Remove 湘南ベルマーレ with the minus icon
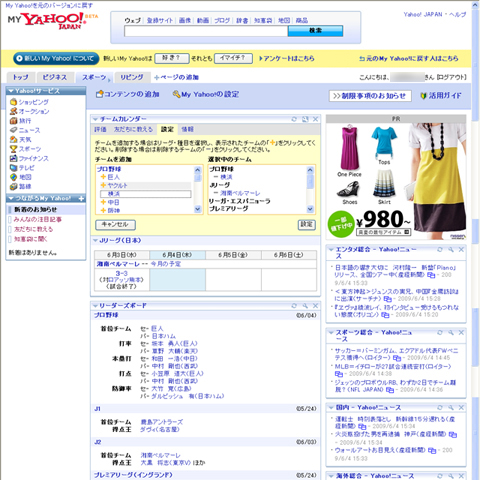 pyautogui.click(x=216, y=193)
